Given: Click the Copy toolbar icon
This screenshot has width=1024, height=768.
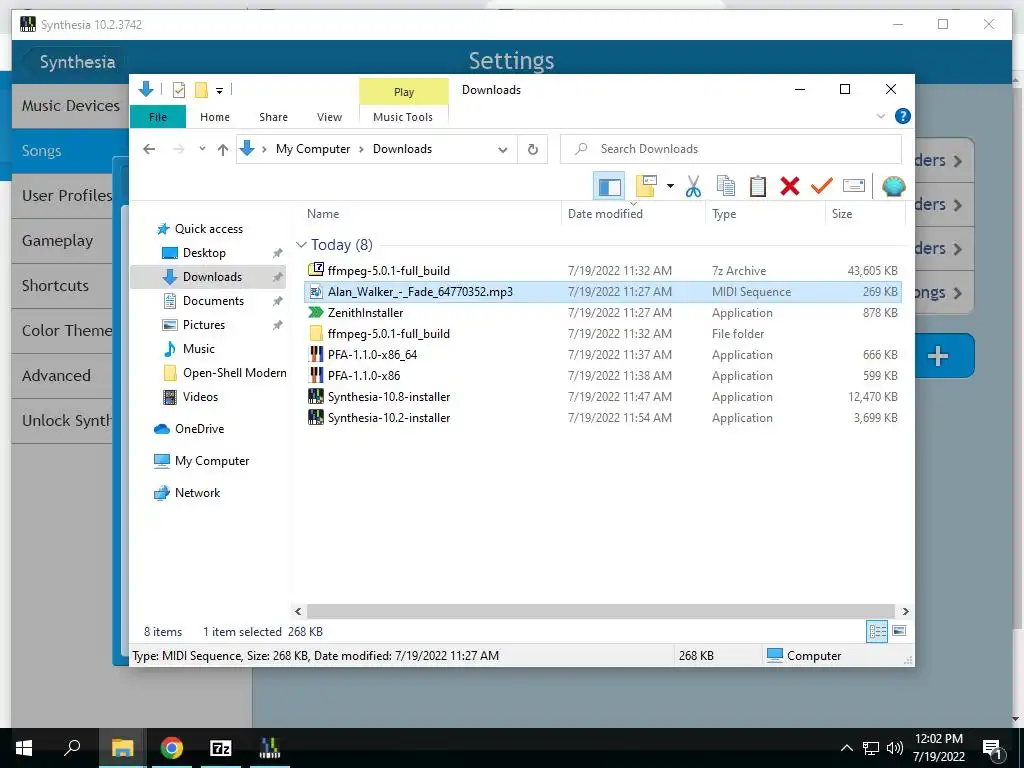Looking at the screenshot, I should tap(726, 187).
